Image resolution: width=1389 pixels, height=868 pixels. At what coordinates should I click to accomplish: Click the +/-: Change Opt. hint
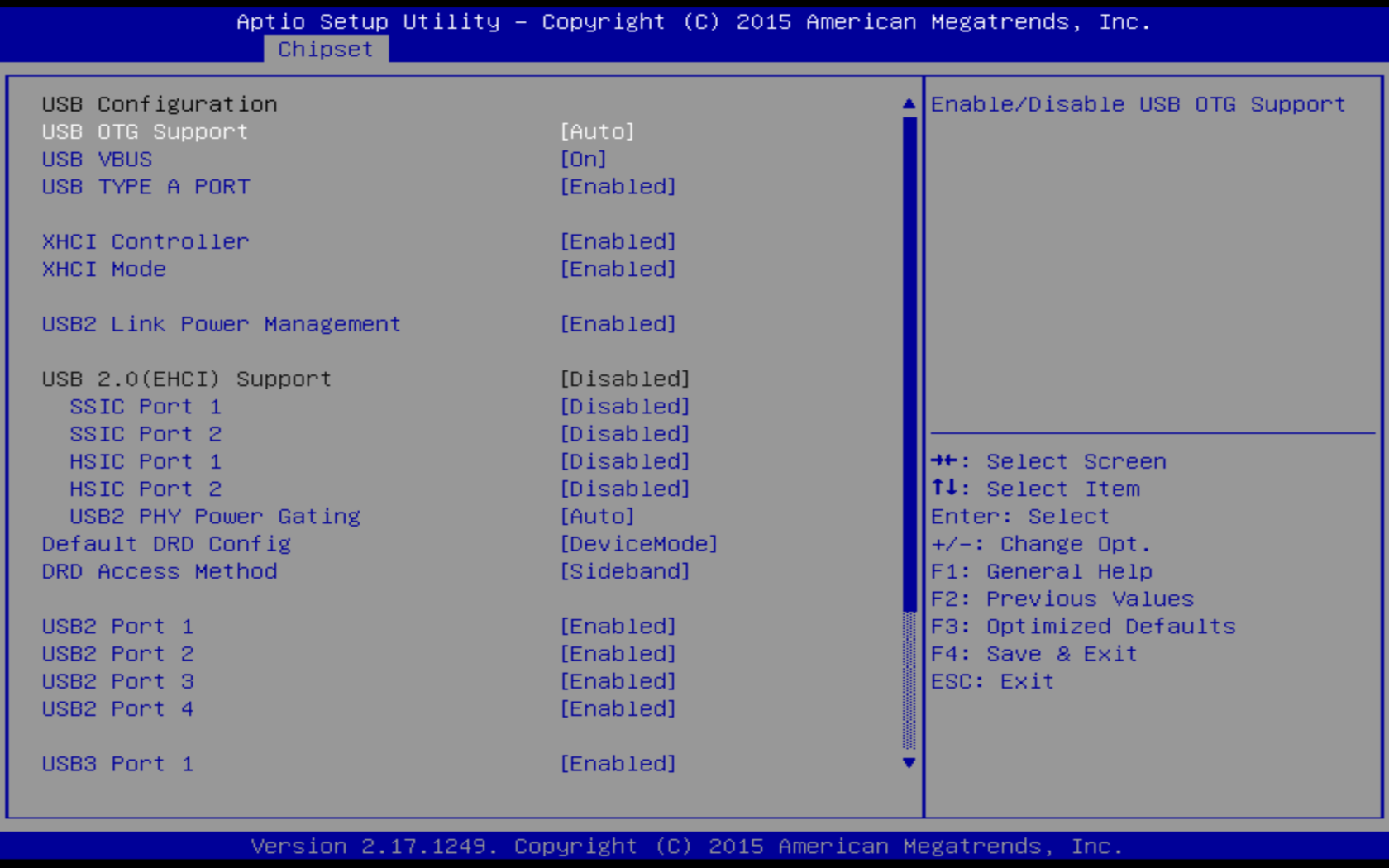coord(1041,544)
